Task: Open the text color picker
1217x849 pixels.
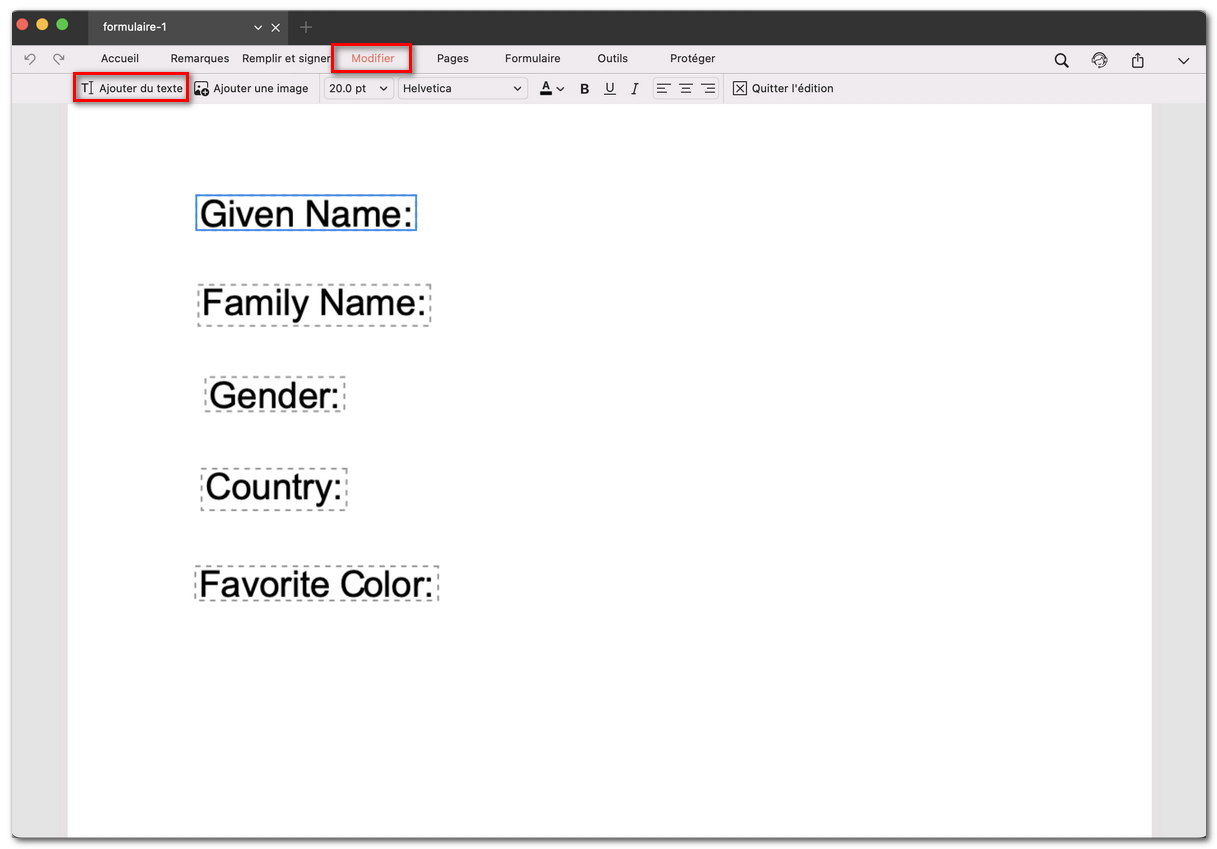Action: tap(552, 89)
